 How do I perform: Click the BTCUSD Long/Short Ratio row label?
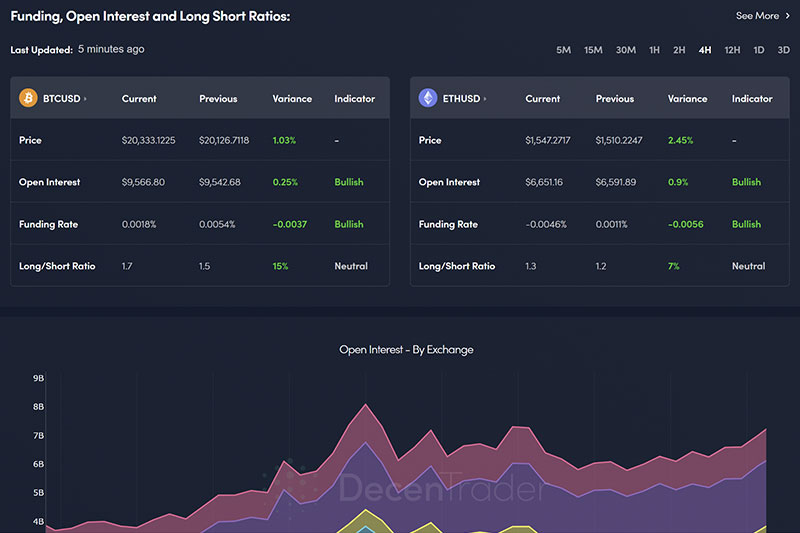click(57, 266)
